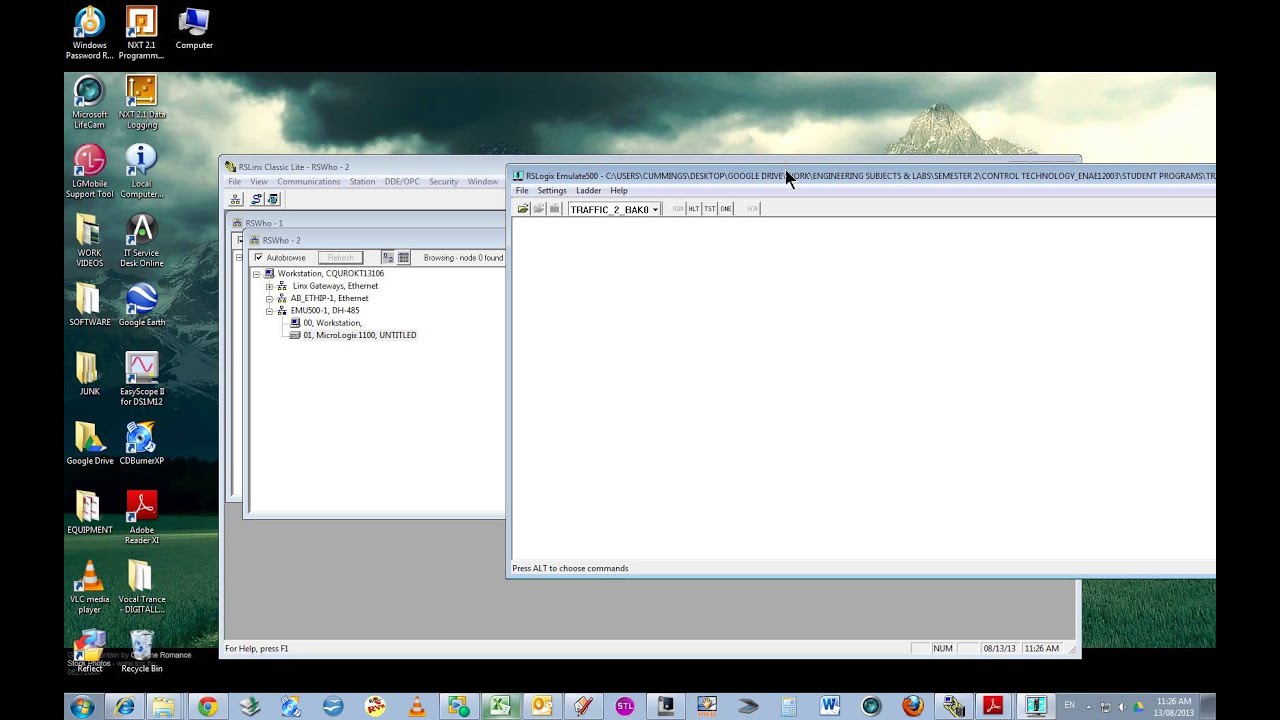Click third RSLinx toolbar icon

(273, 199)
